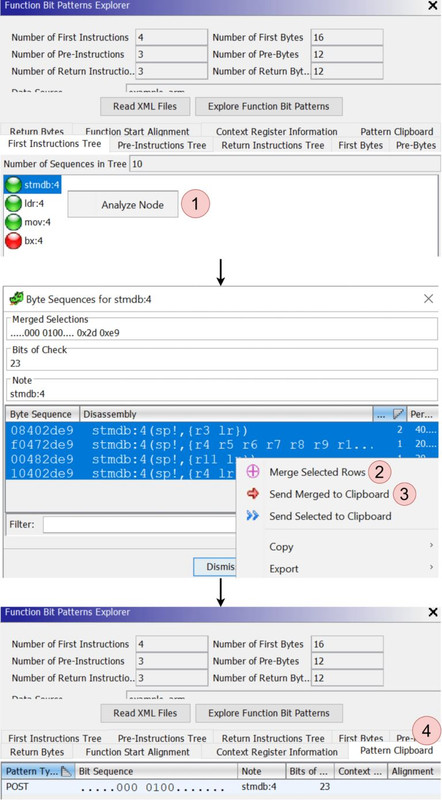This screenshot has width=442, height=800.
Task: Select the mov:4 tree node
Action: [x=37, y=222]
